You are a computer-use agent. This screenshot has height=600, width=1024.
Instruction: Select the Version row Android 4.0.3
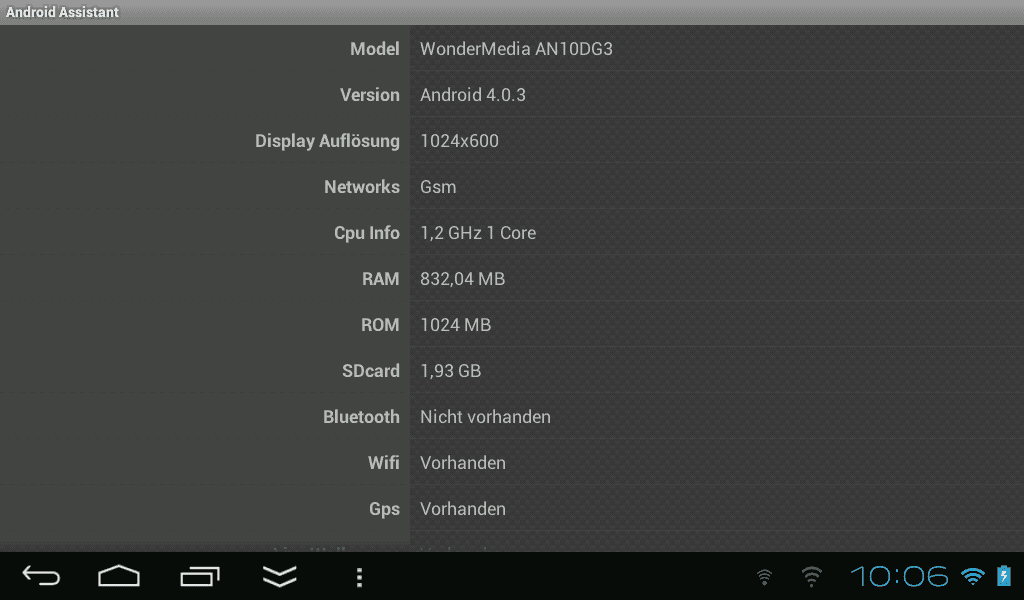(x=512, y=95)
